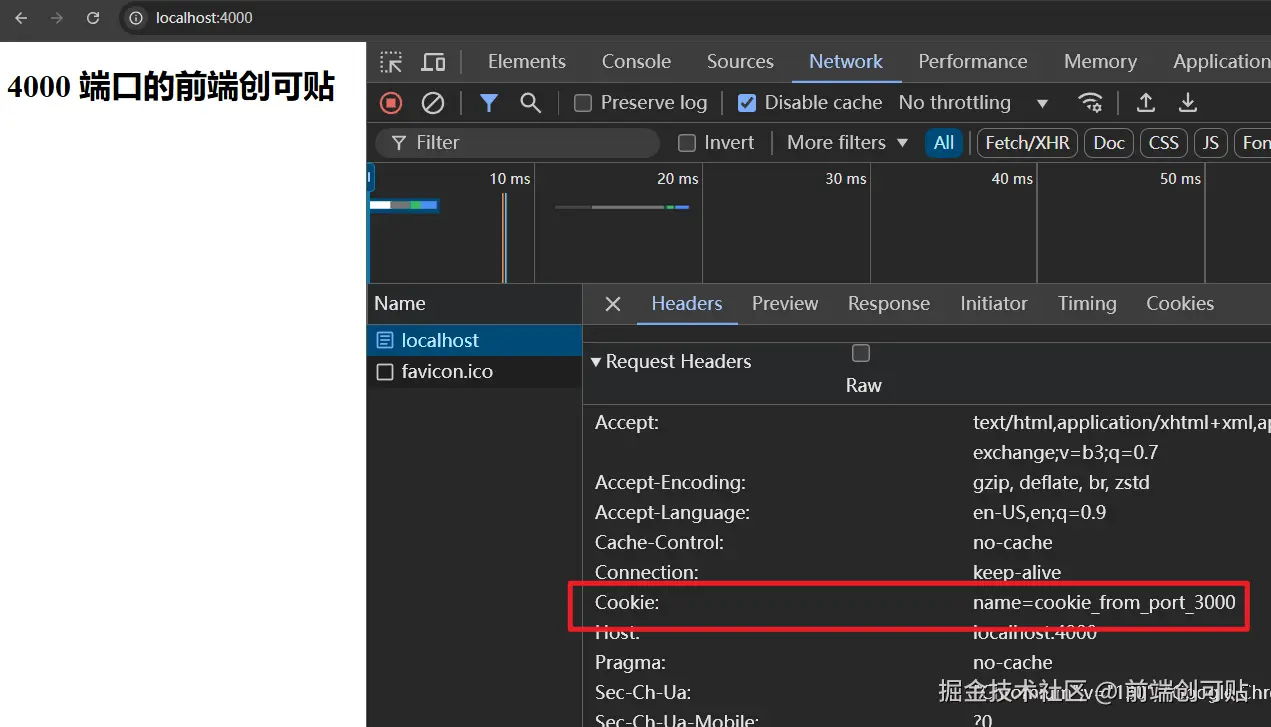Open the Performance tab
Viewport: 1271px width, 727px height.
coord(973,62)
